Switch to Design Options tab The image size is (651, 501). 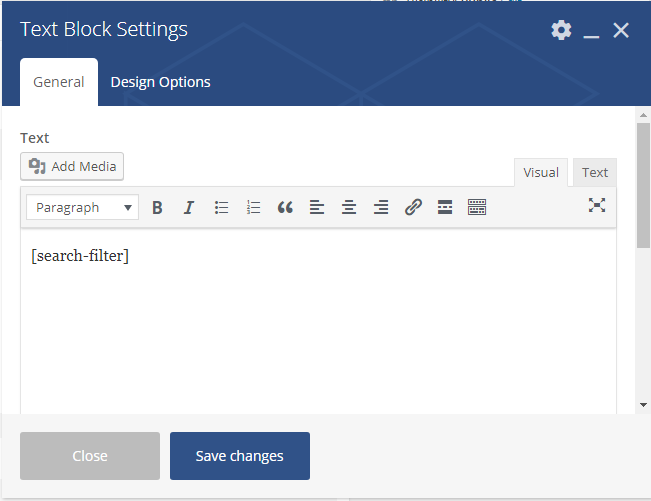(160, 82)
